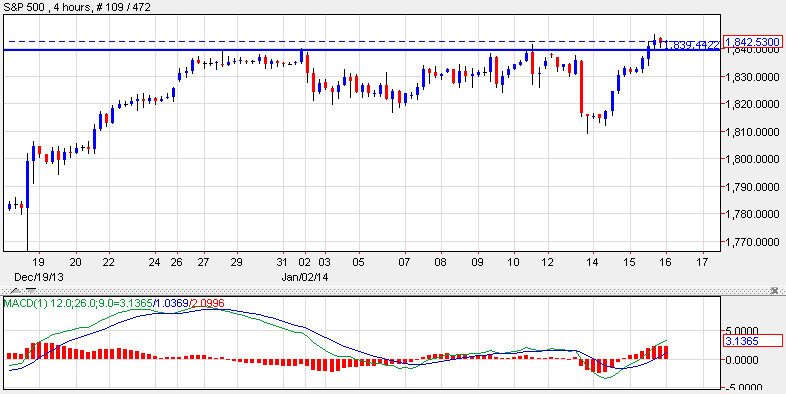The width and height of the screenshot is (786, 394).
Task: Click the date axis label 31
Action: (x=283, y=262)
